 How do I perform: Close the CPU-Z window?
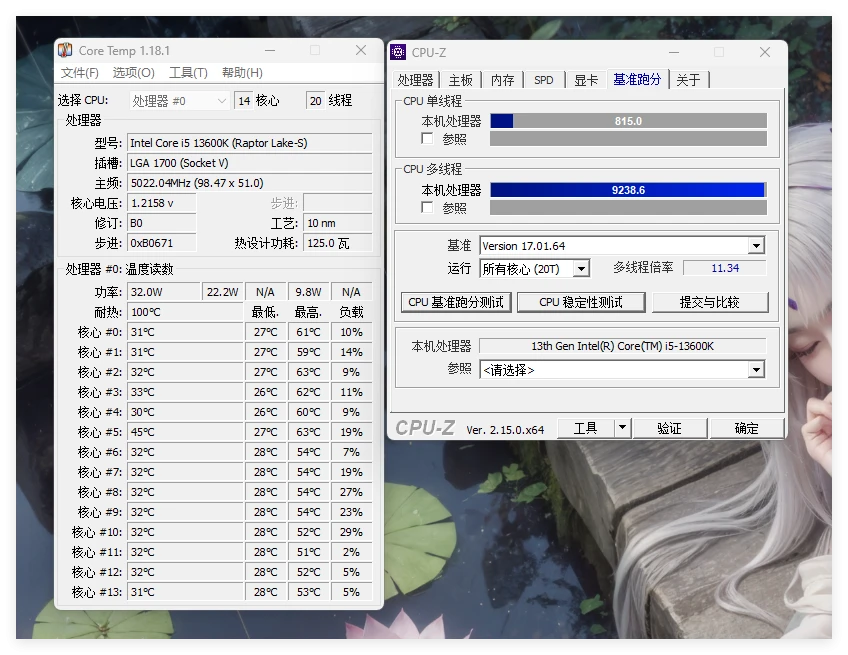pos(765,53)
